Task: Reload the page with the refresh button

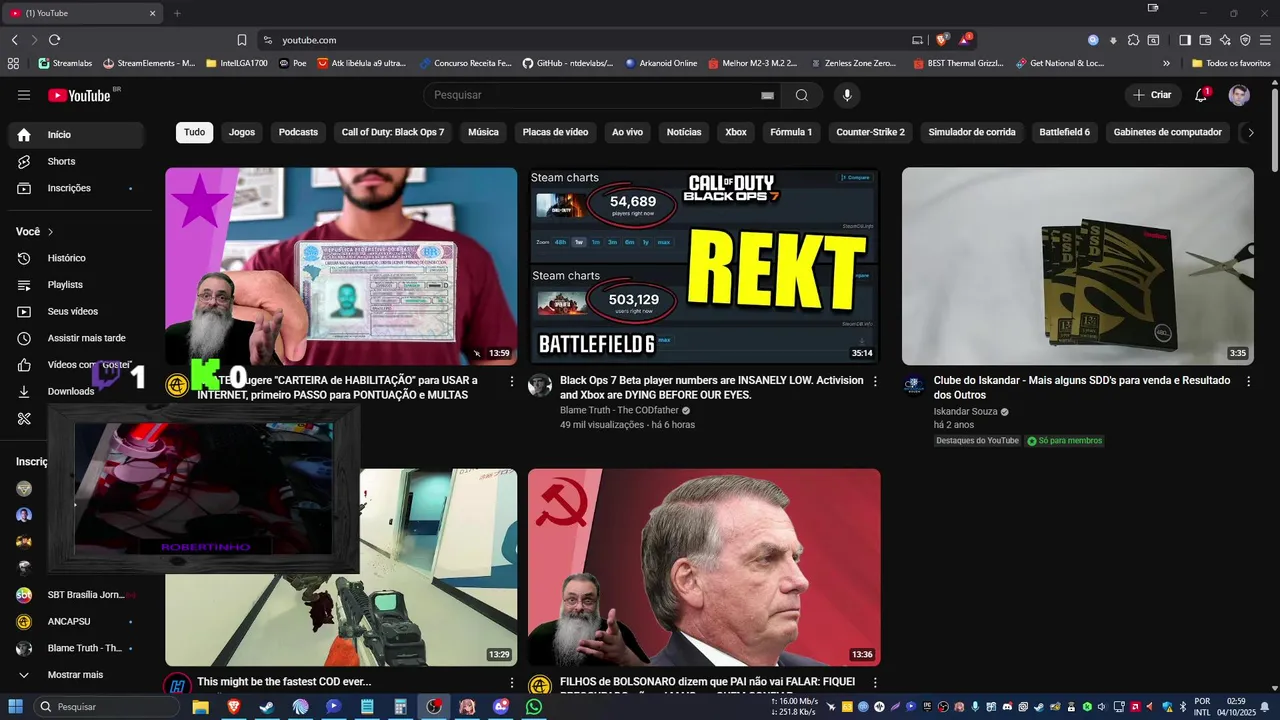Action: click(x=54, y=40)
